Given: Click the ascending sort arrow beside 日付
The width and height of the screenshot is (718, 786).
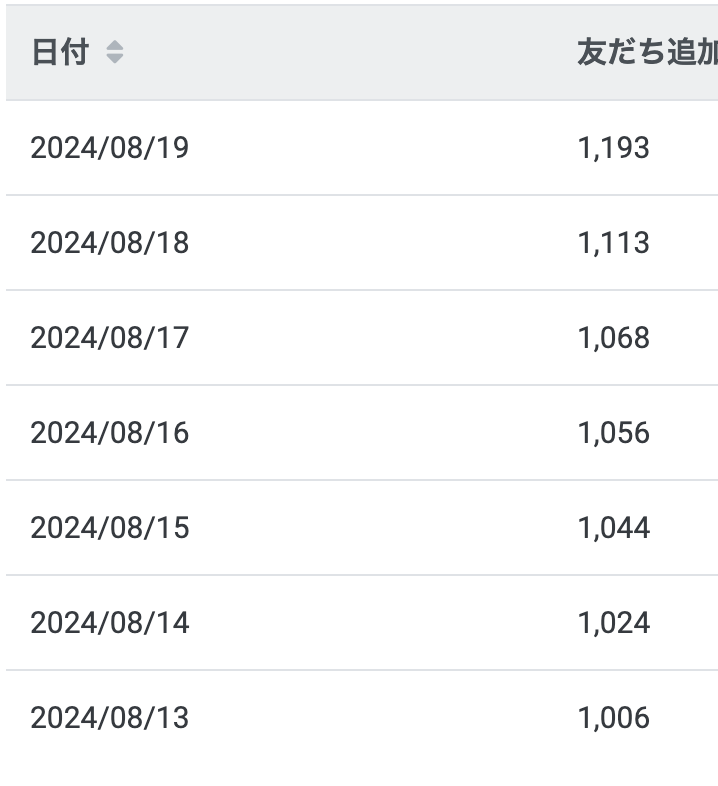Looking at the screenshot, I should [115, 45].
